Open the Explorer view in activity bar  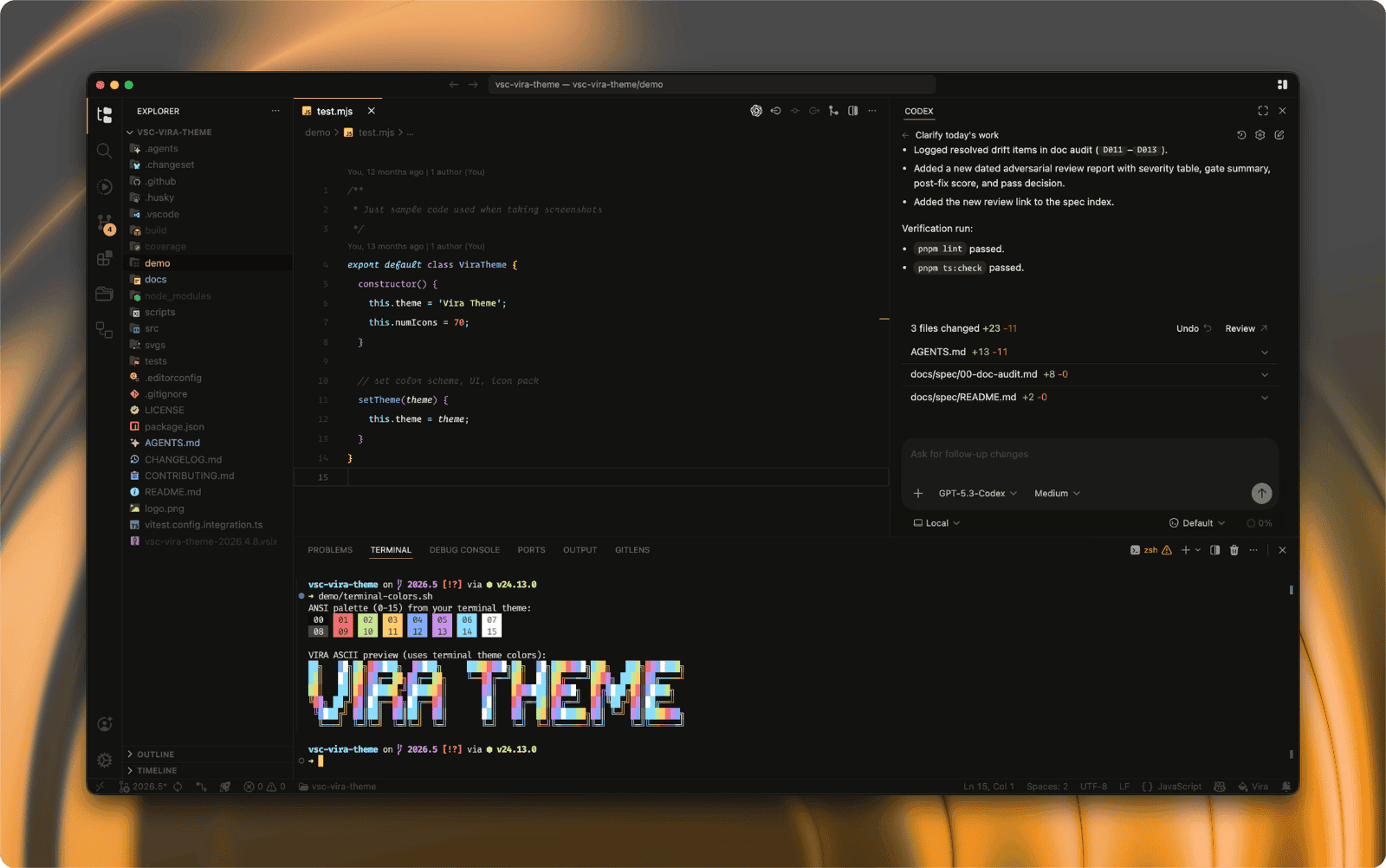(x=104, y=115)
